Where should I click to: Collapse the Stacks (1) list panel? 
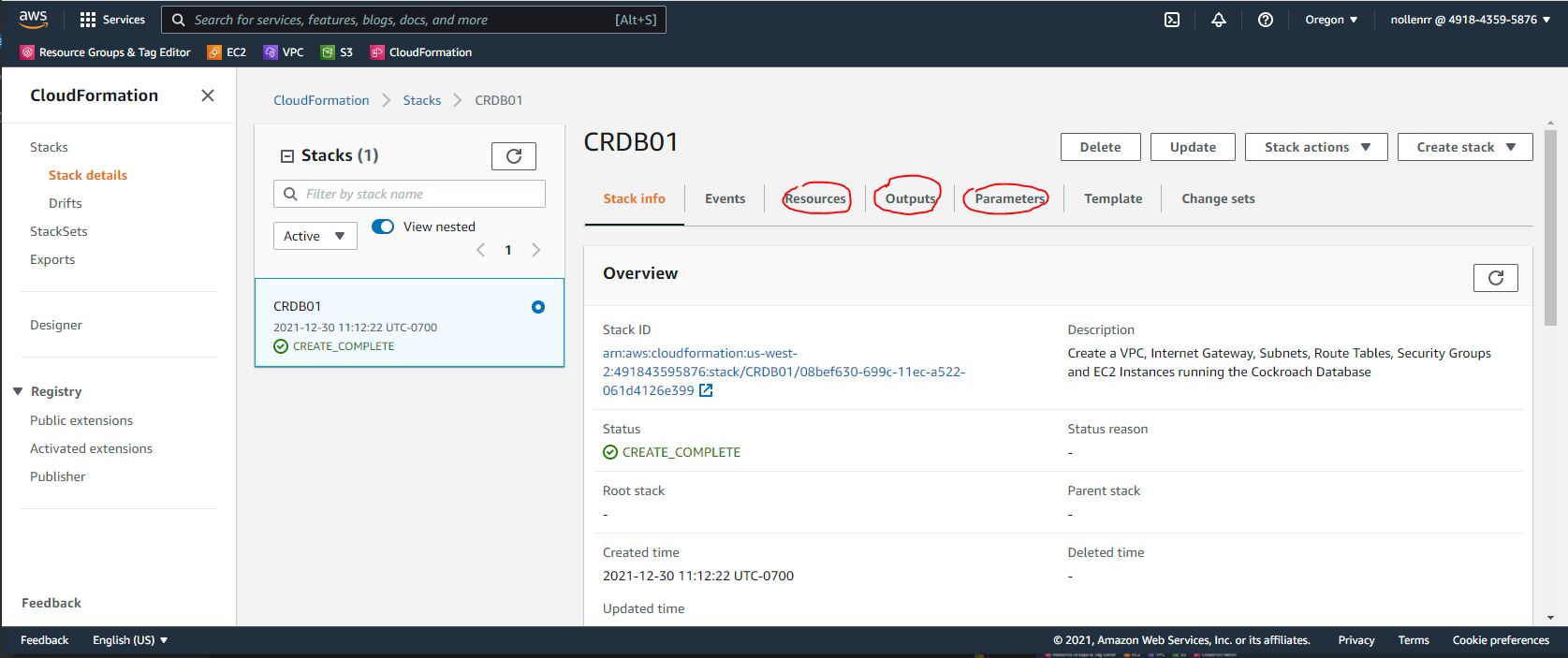coord(288,156)
